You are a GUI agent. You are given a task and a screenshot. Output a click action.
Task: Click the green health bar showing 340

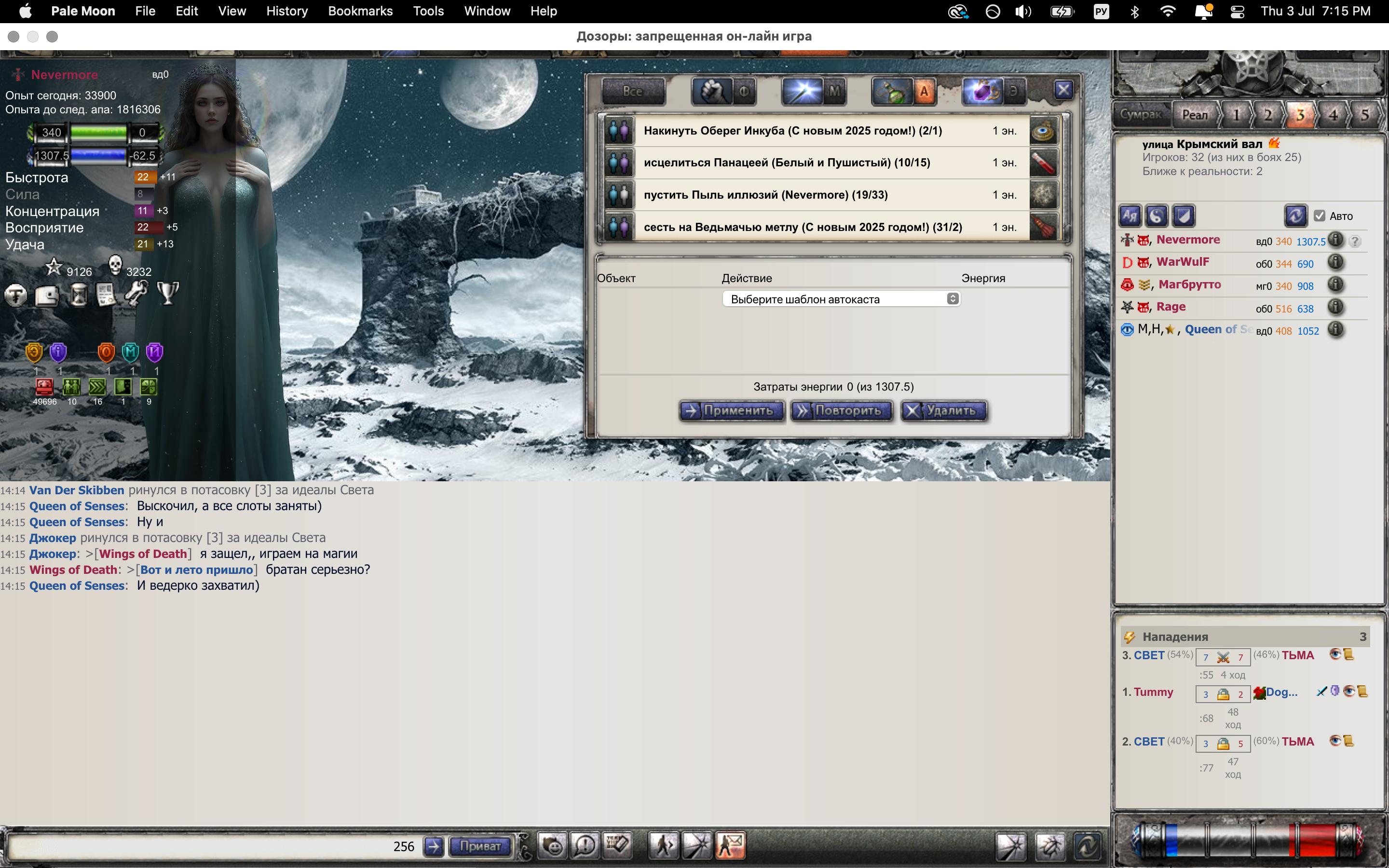98,133
